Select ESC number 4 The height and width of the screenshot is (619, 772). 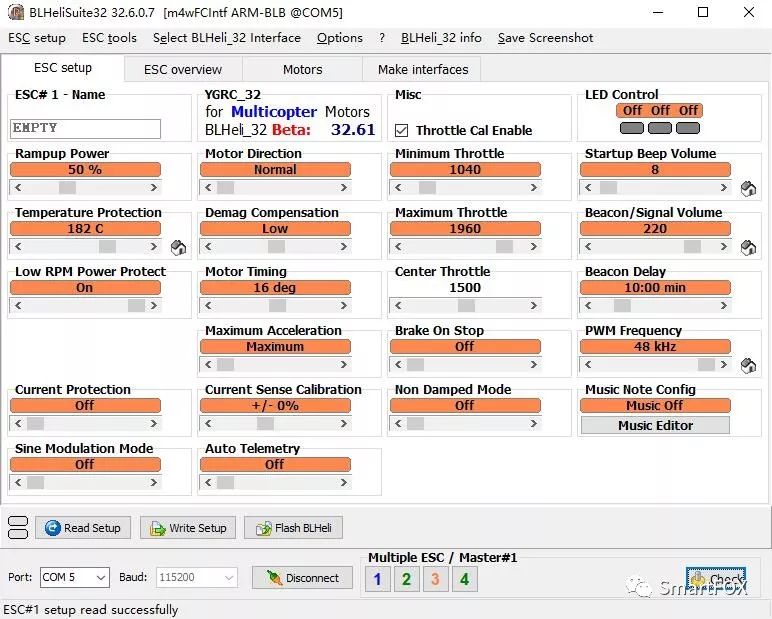click(464, 579)
